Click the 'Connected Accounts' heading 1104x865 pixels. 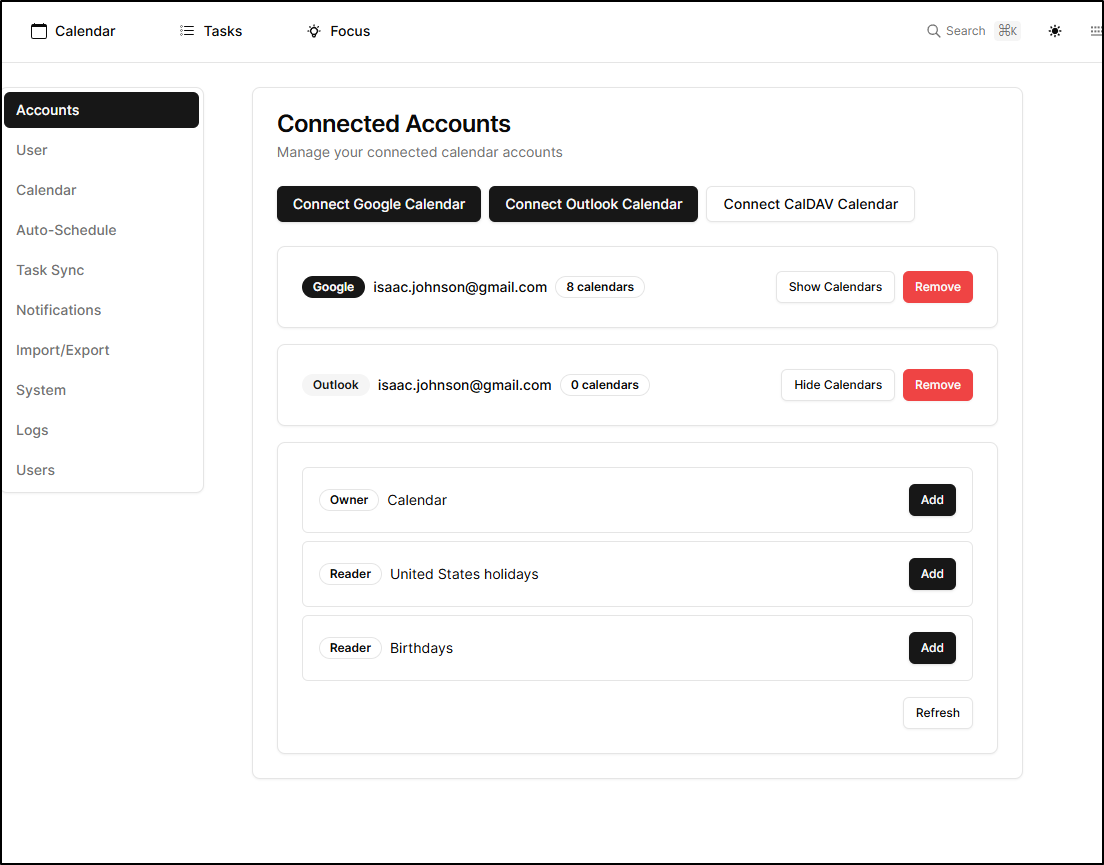click(x=394, y=124)
